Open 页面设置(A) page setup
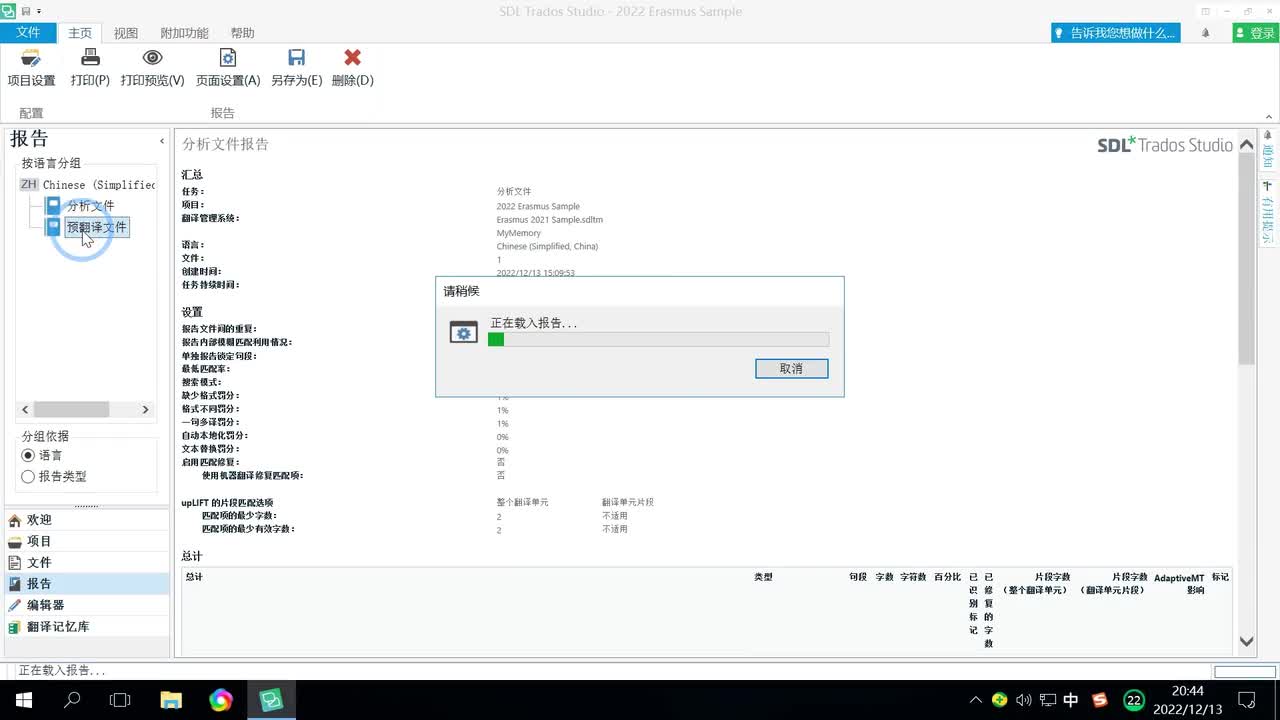Screen dimensions: 1280x720 click(228, 68)
